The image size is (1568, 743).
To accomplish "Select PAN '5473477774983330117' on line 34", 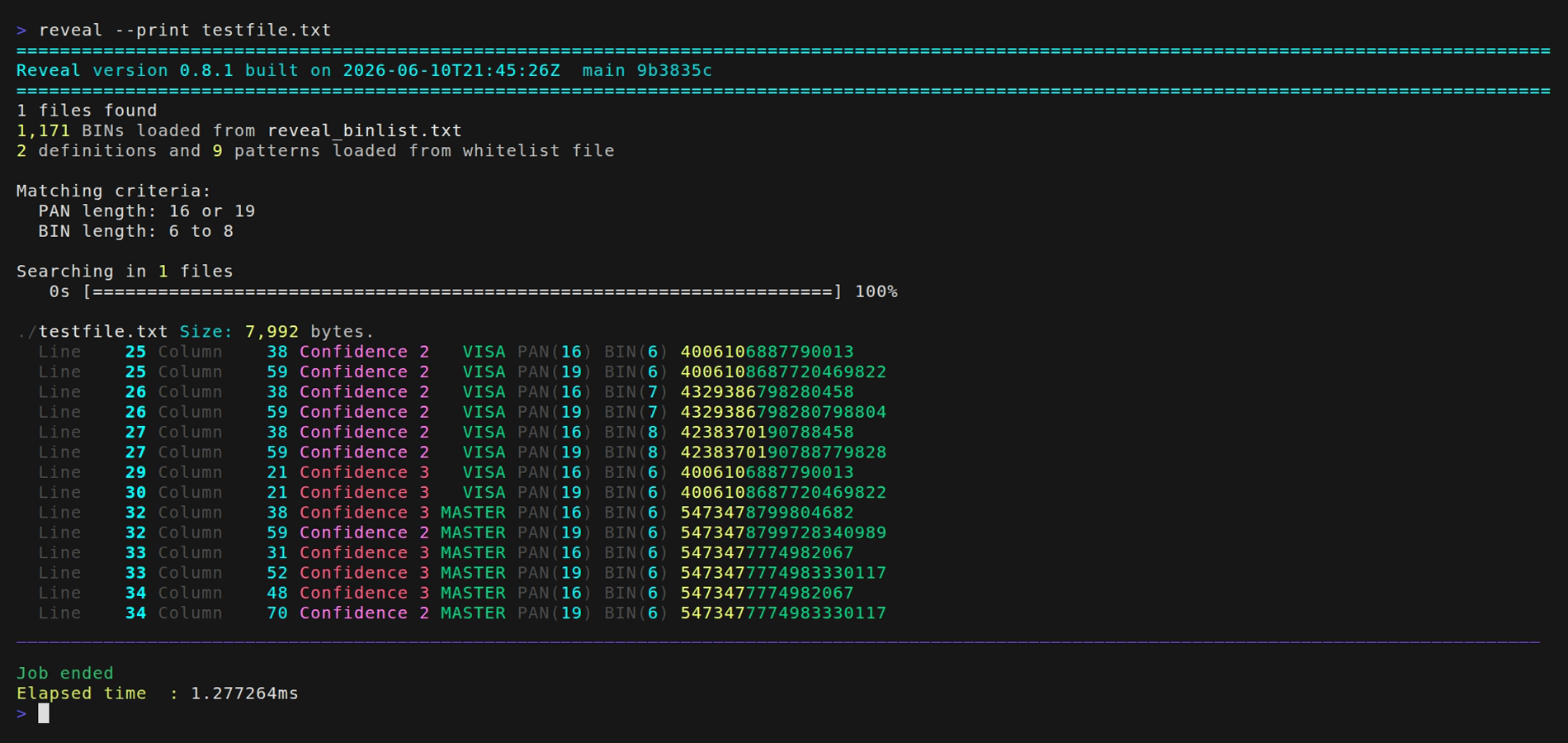I will click(x=783, y=613).
